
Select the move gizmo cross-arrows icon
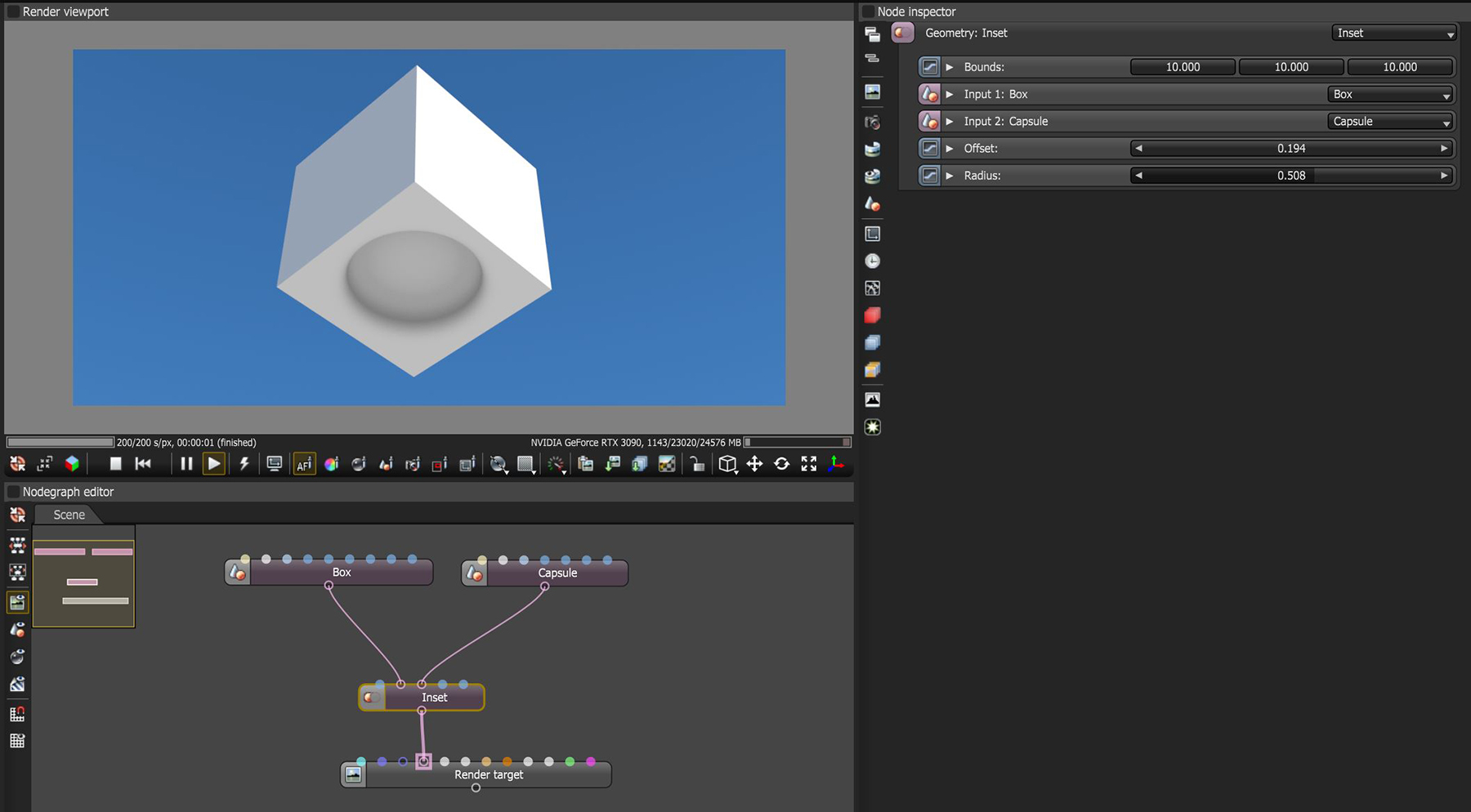(754, 464)
